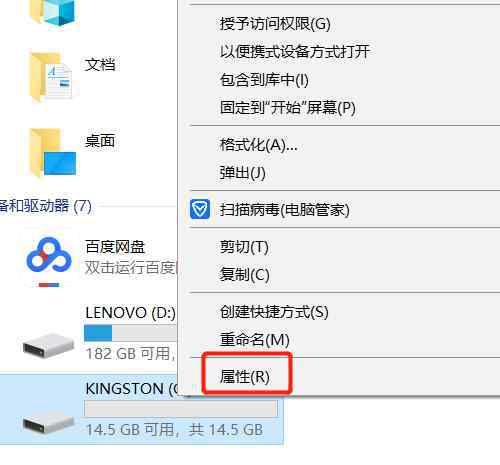
Task: Collapse the 设备和驱动器 (7) group header
Action: coord(45,206)
